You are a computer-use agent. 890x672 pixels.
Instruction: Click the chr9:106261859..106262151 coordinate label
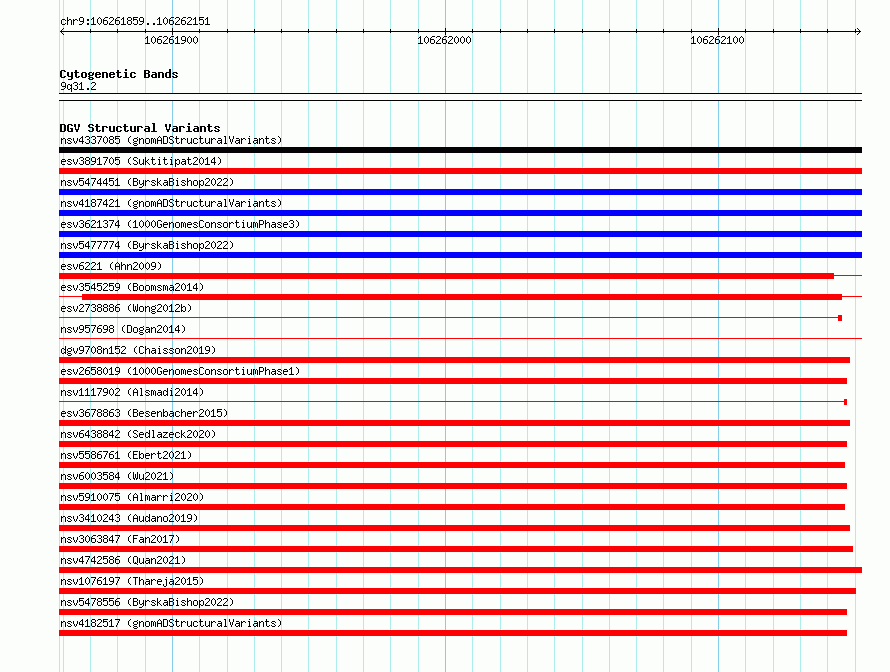pos(135,22)
